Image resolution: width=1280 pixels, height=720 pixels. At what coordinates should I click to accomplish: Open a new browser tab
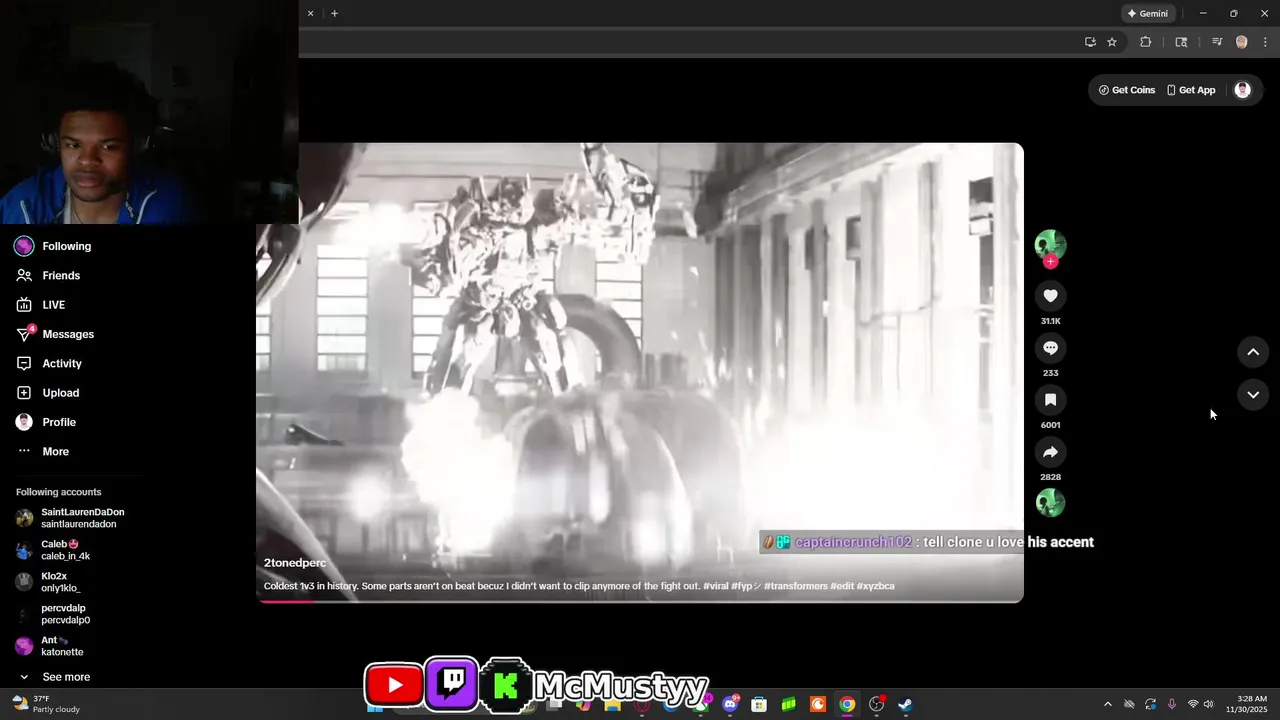334,13
